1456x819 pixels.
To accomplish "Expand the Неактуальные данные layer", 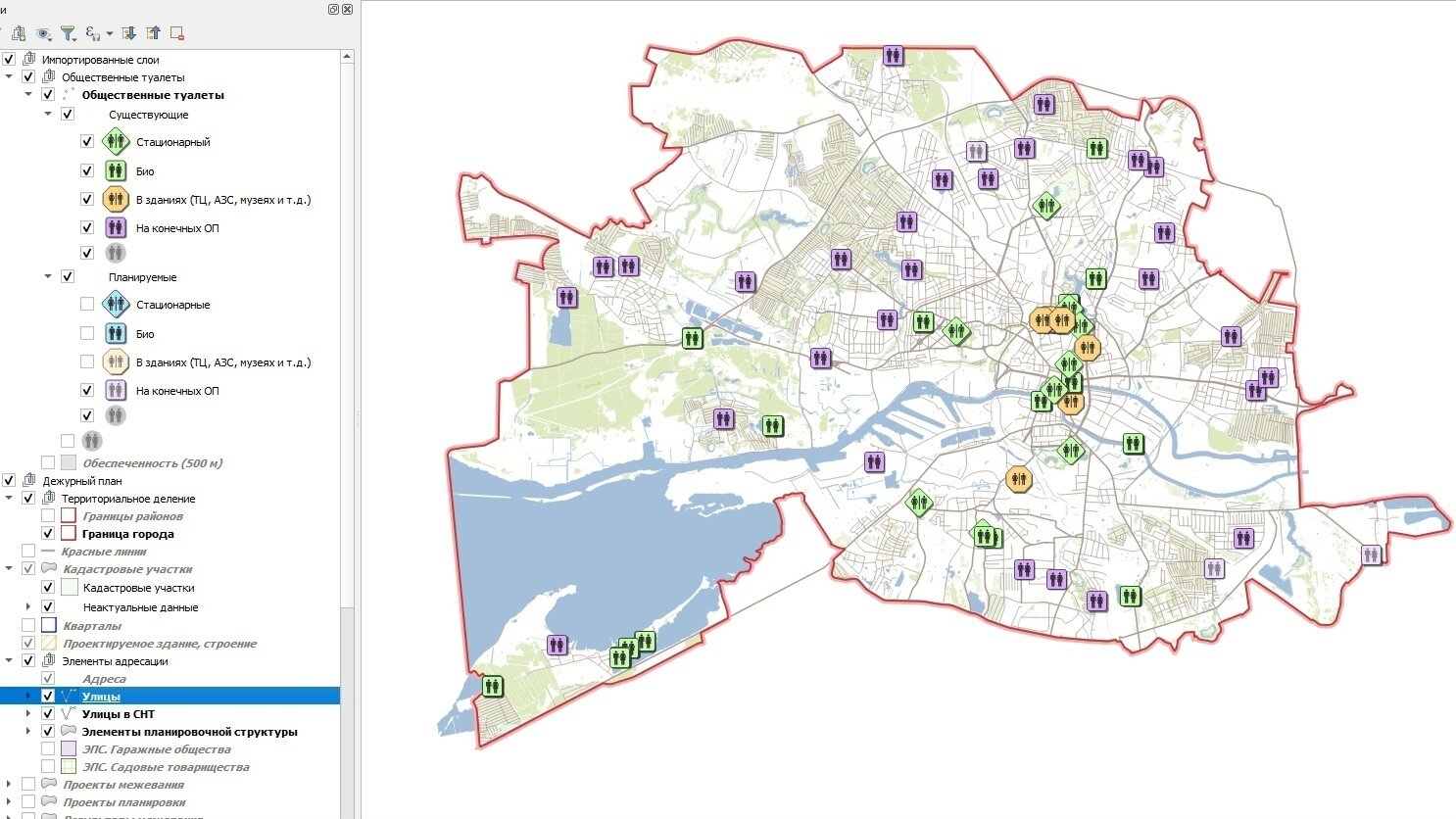I will tap(28, 607).
